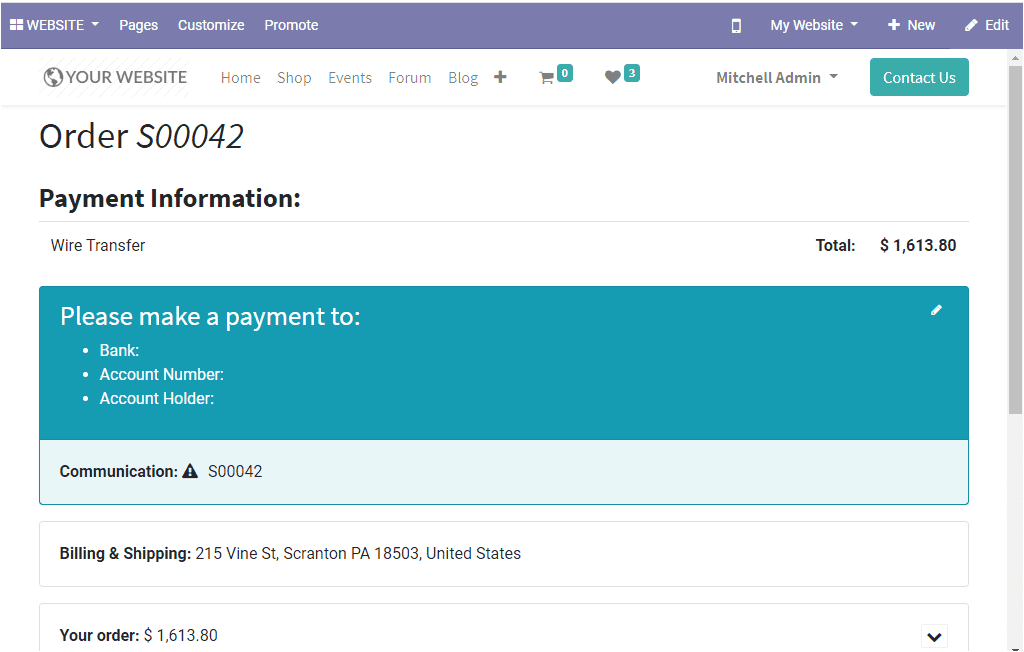Click the plus icon after Blog
Screen dimensions: 1024x652
pyautogui.click(x=500, y=77)
